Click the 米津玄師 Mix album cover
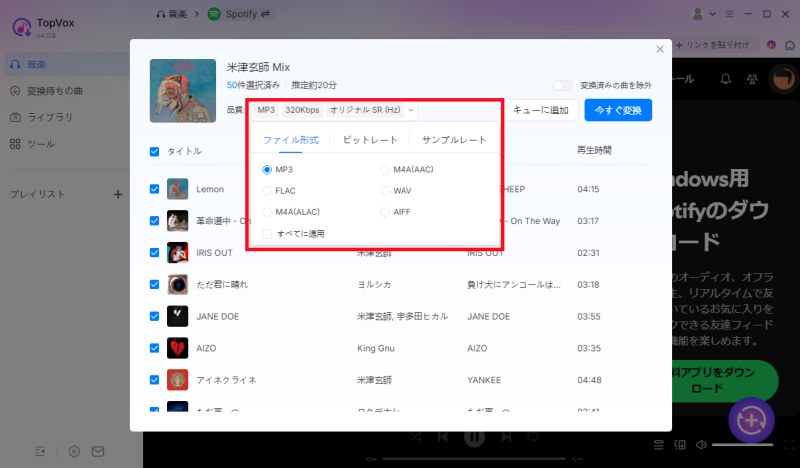The image size is (800, 468). (183, 91)
